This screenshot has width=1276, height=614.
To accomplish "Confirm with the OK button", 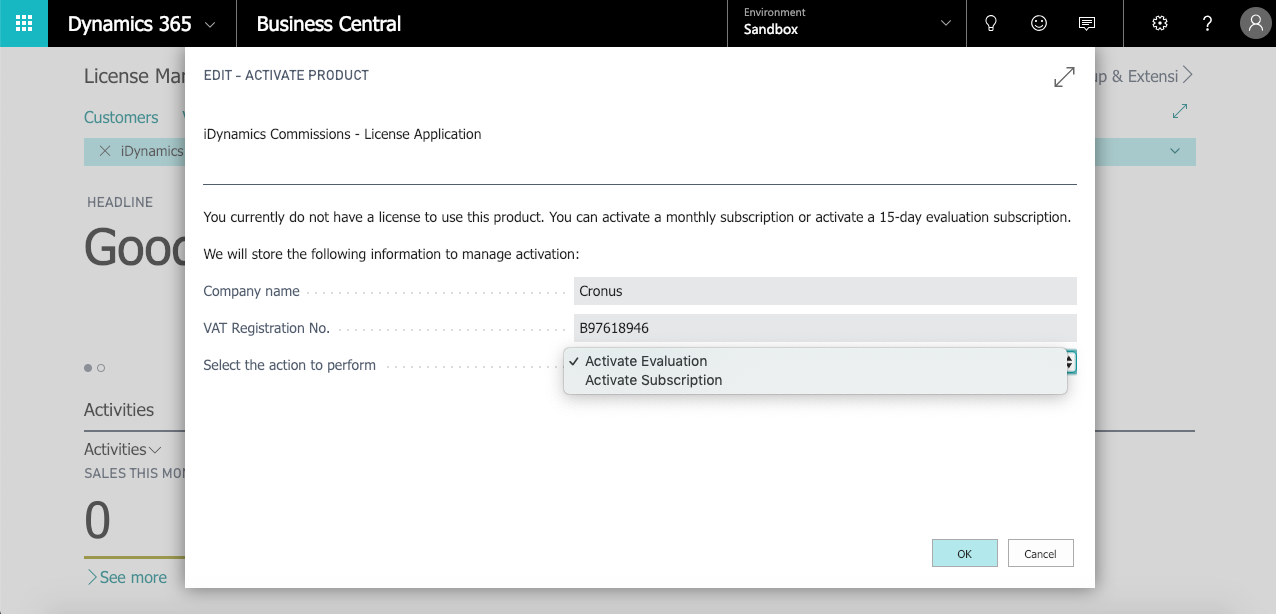I will tap(965, 553).
